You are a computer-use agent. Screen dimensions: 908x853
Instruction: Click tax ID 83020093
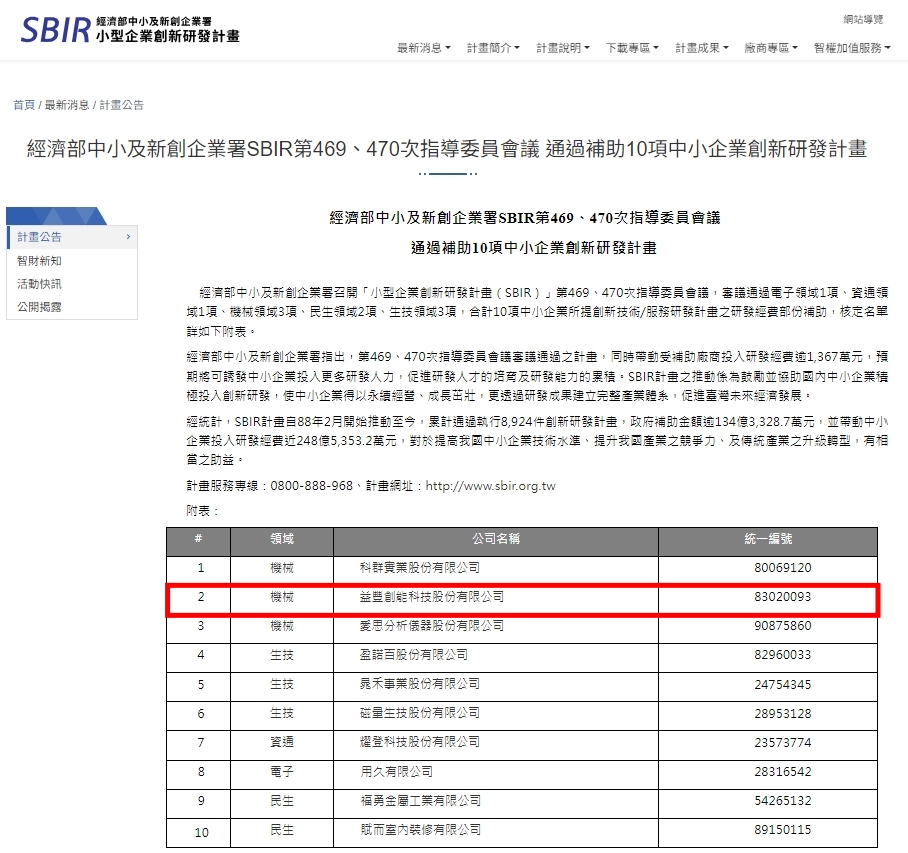[783, 596]
